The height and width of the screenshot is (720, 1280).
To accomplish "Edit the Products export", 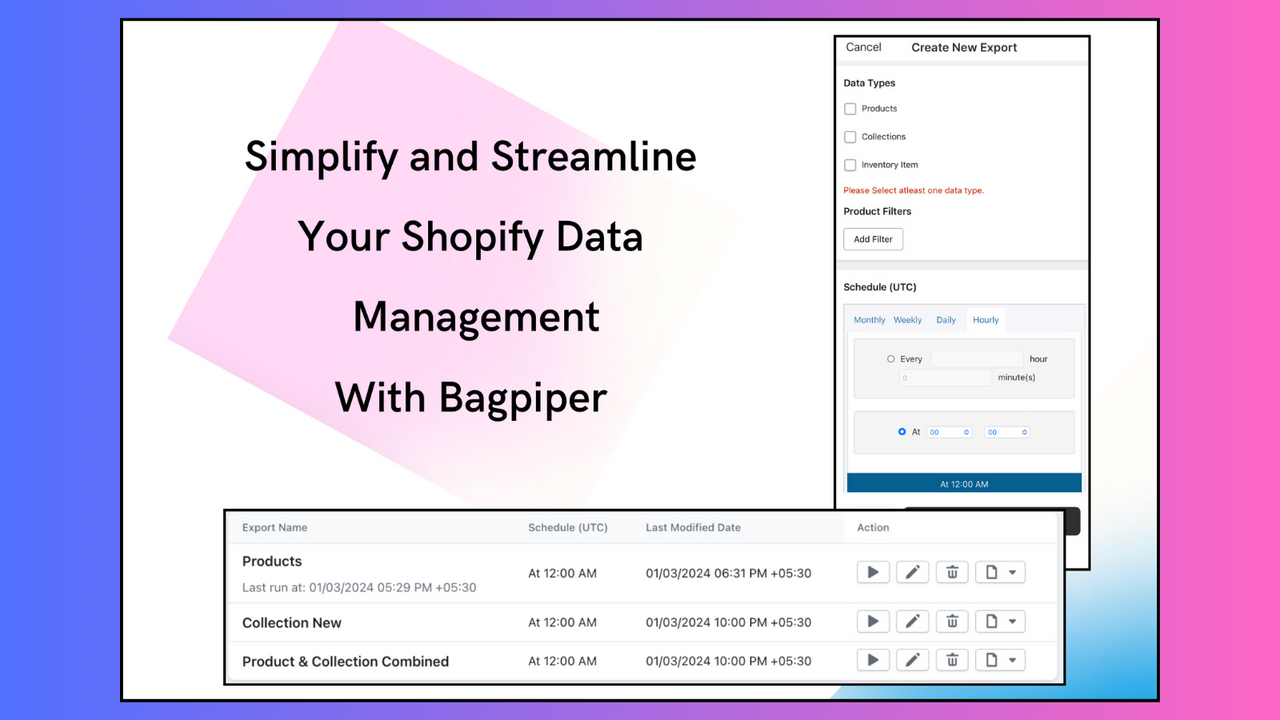I will point(912,572).
